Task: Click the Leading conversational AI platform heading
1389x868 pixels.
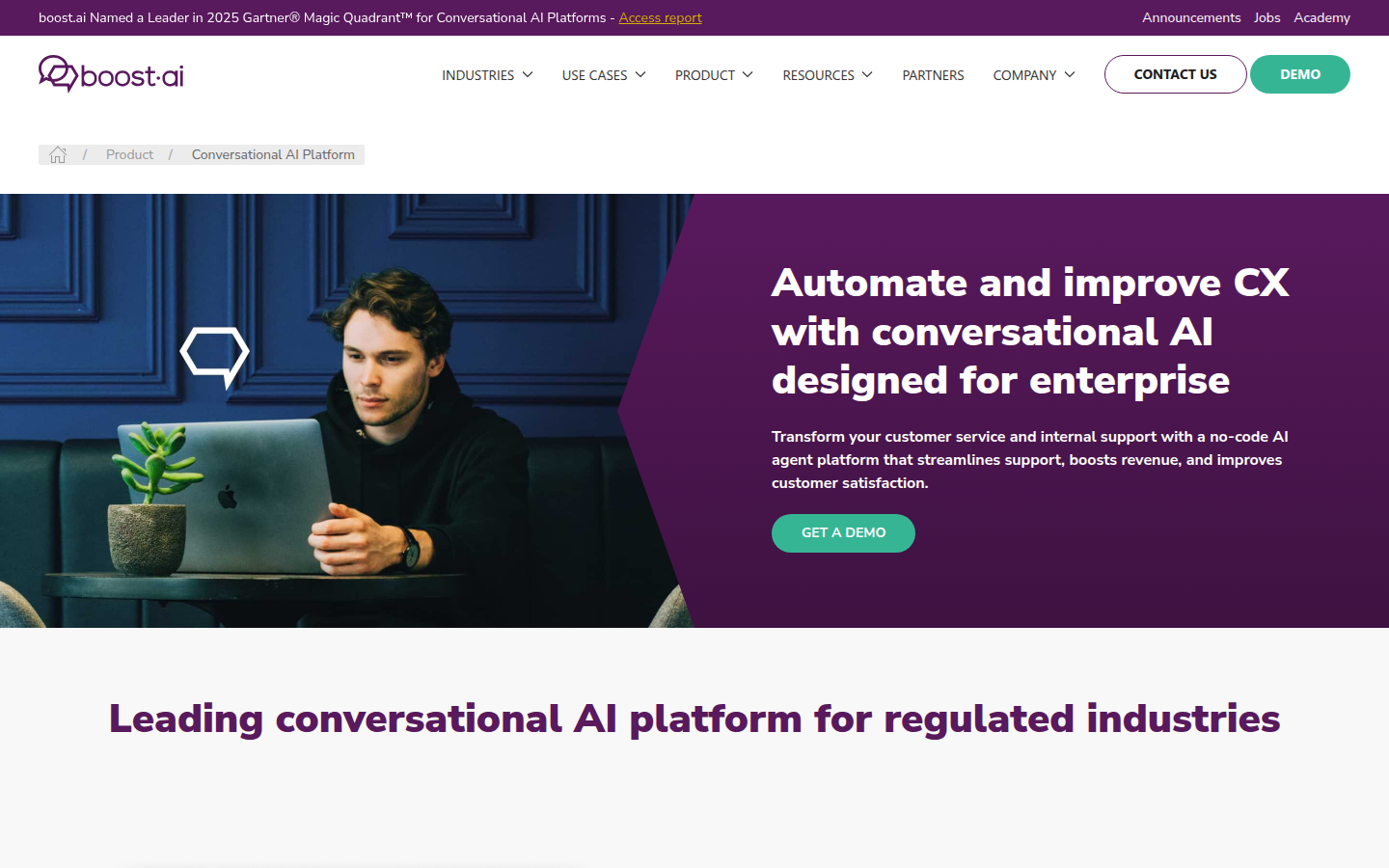Action: (694, 719)
